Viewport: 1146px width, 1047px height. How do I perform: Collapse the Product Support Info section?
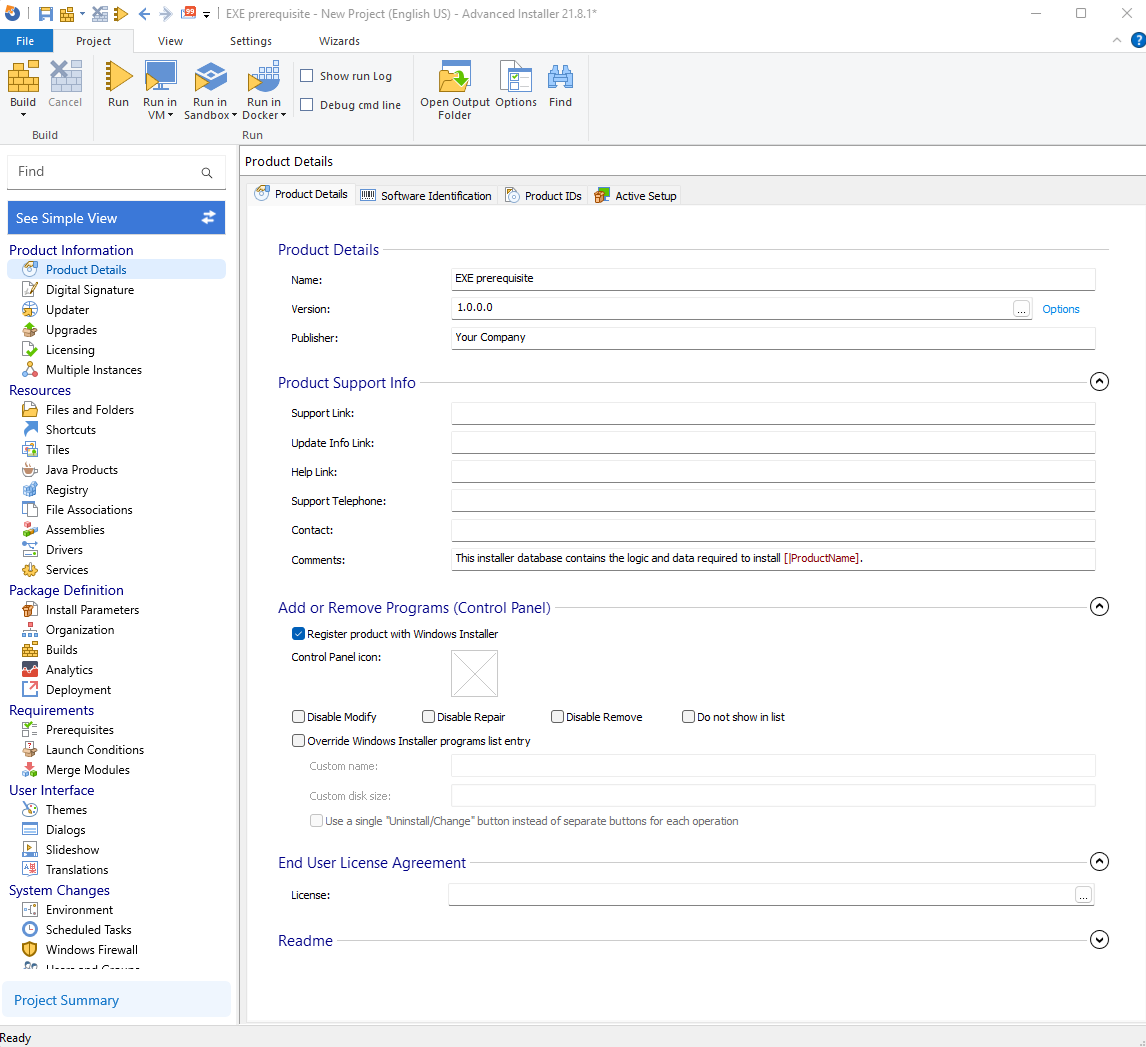(x=1099, y=381)
